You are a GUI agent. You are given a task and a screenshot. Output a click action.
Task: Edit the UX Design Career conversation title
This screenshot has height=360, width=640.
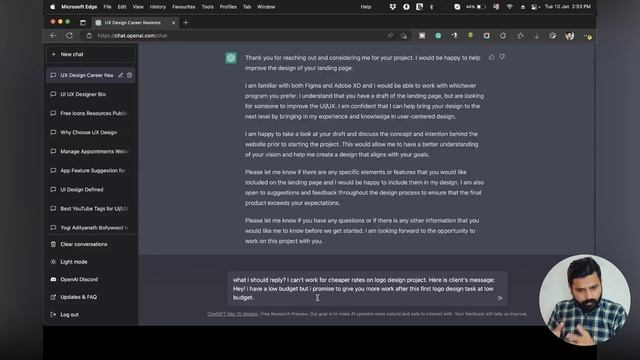(x=120, y=75)
